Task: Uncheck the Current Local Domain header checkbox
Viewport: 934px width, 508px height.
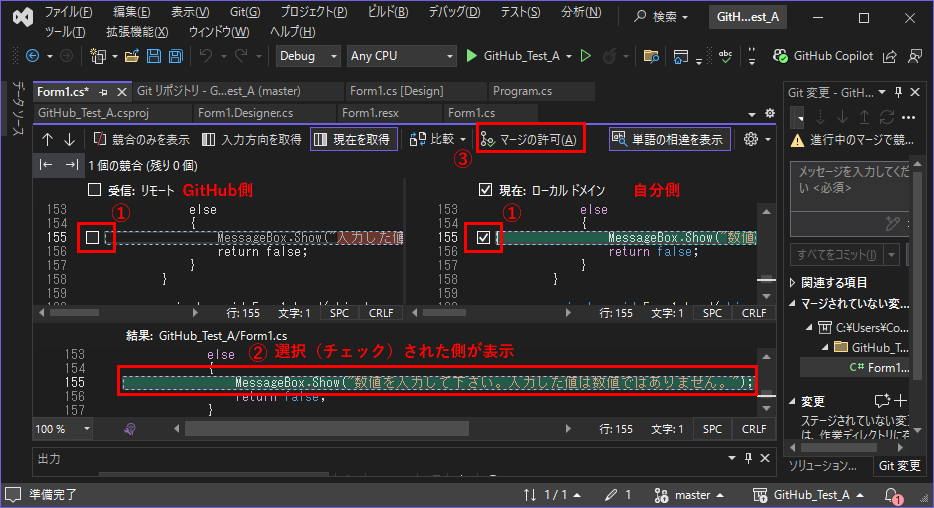Action: pos(485,190)
